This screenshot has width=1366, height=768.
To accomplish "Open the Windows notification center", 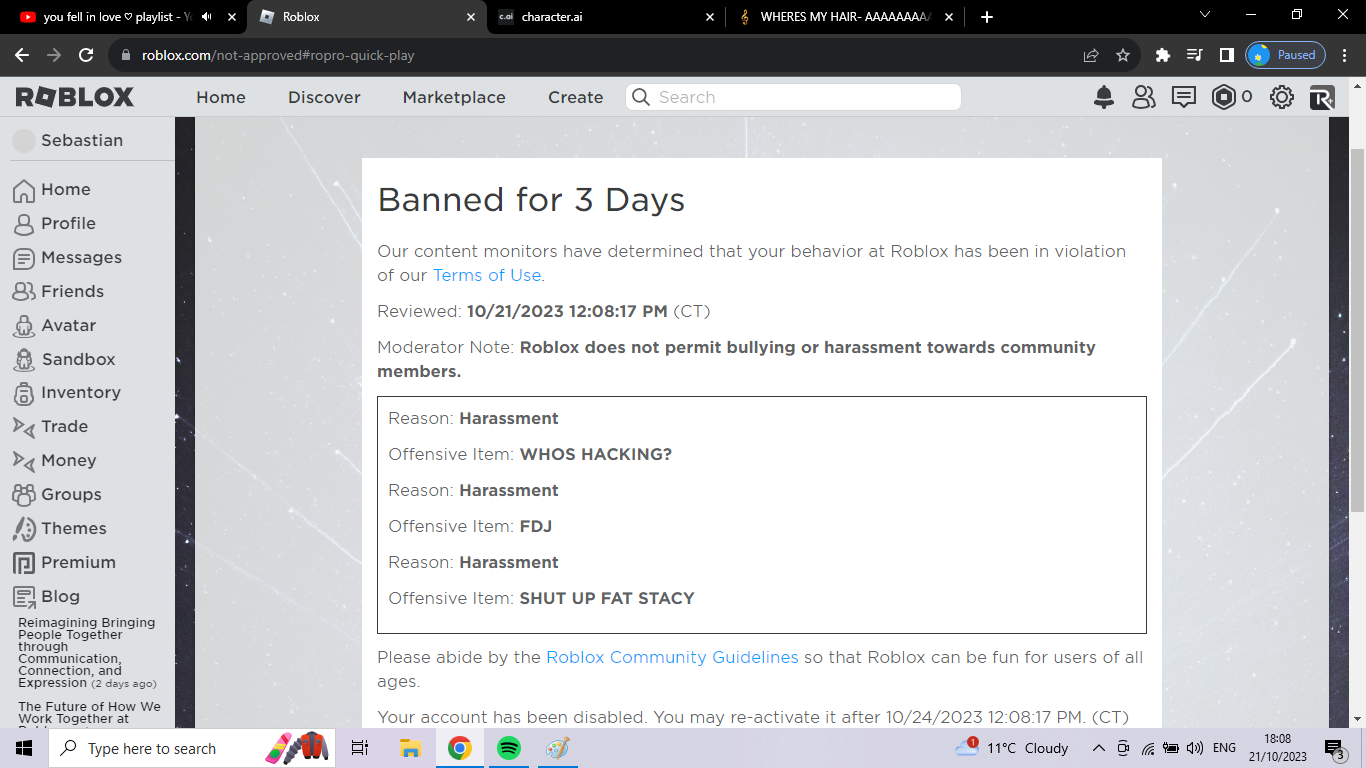I will pos(1335,748).
